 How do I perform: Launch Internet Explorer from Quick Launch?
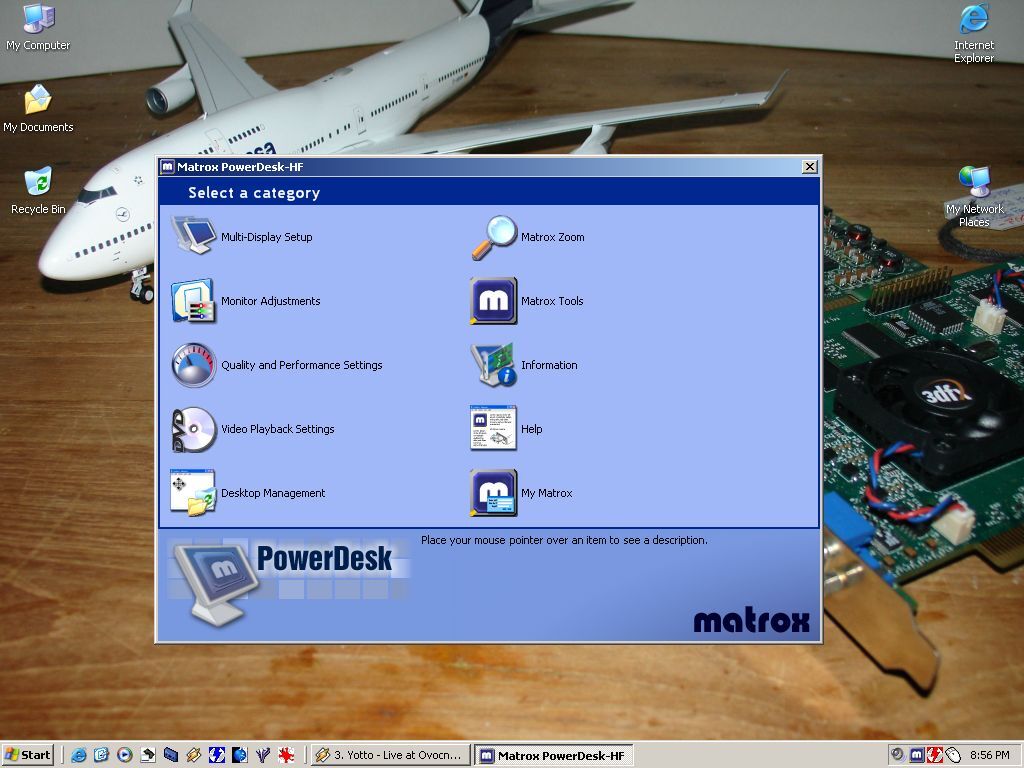pyautogui.click(x=78, y=755)
